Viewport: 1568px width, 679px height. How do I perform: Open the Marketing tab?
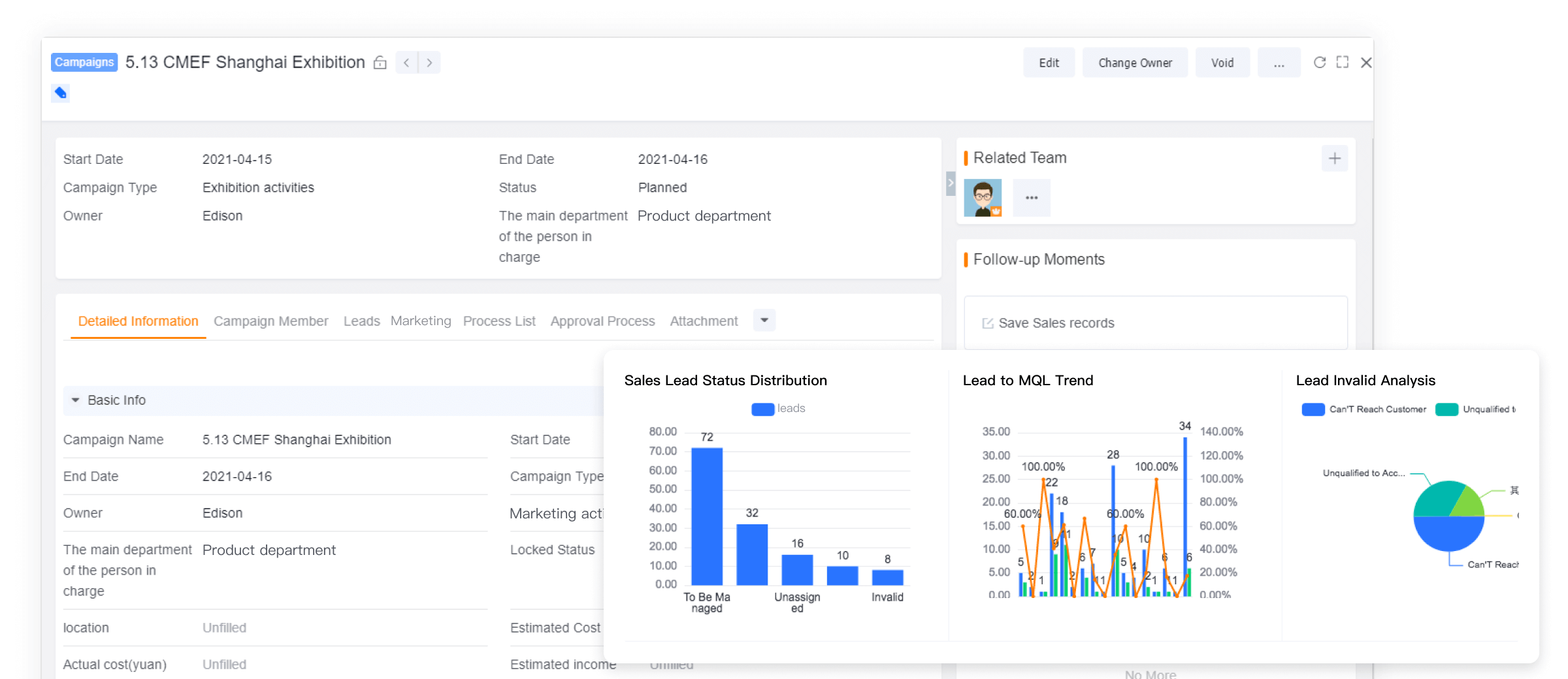[x=421, y=321]
